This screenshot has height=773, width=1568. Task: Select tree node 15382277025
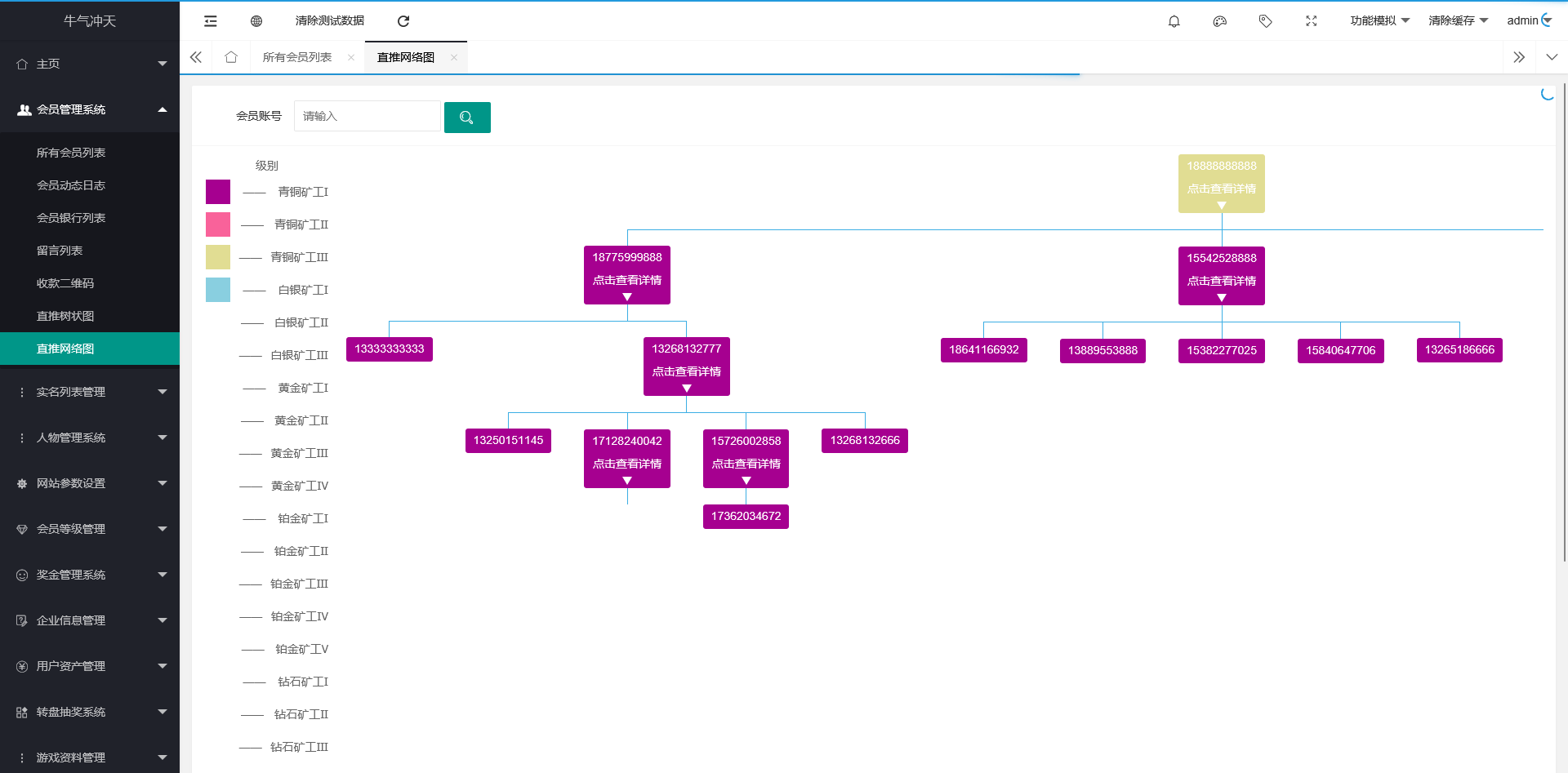[x=1222, y=351]
